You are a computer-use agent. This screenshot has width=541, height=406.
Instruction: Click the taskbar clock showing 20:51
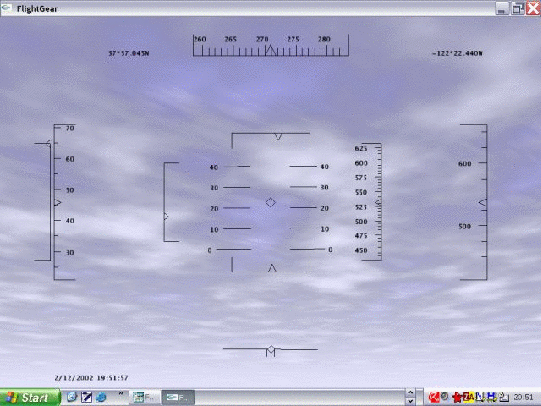pyautogui.click(x=523, y=398)
